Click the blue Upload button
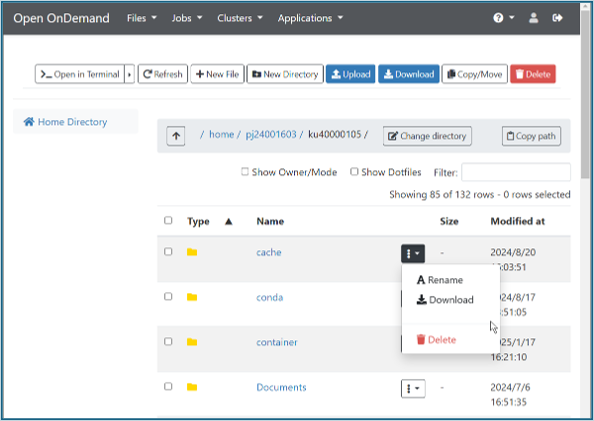Image resolution: width=594 pixels, height=421 pixels. (x=351, y=74)
